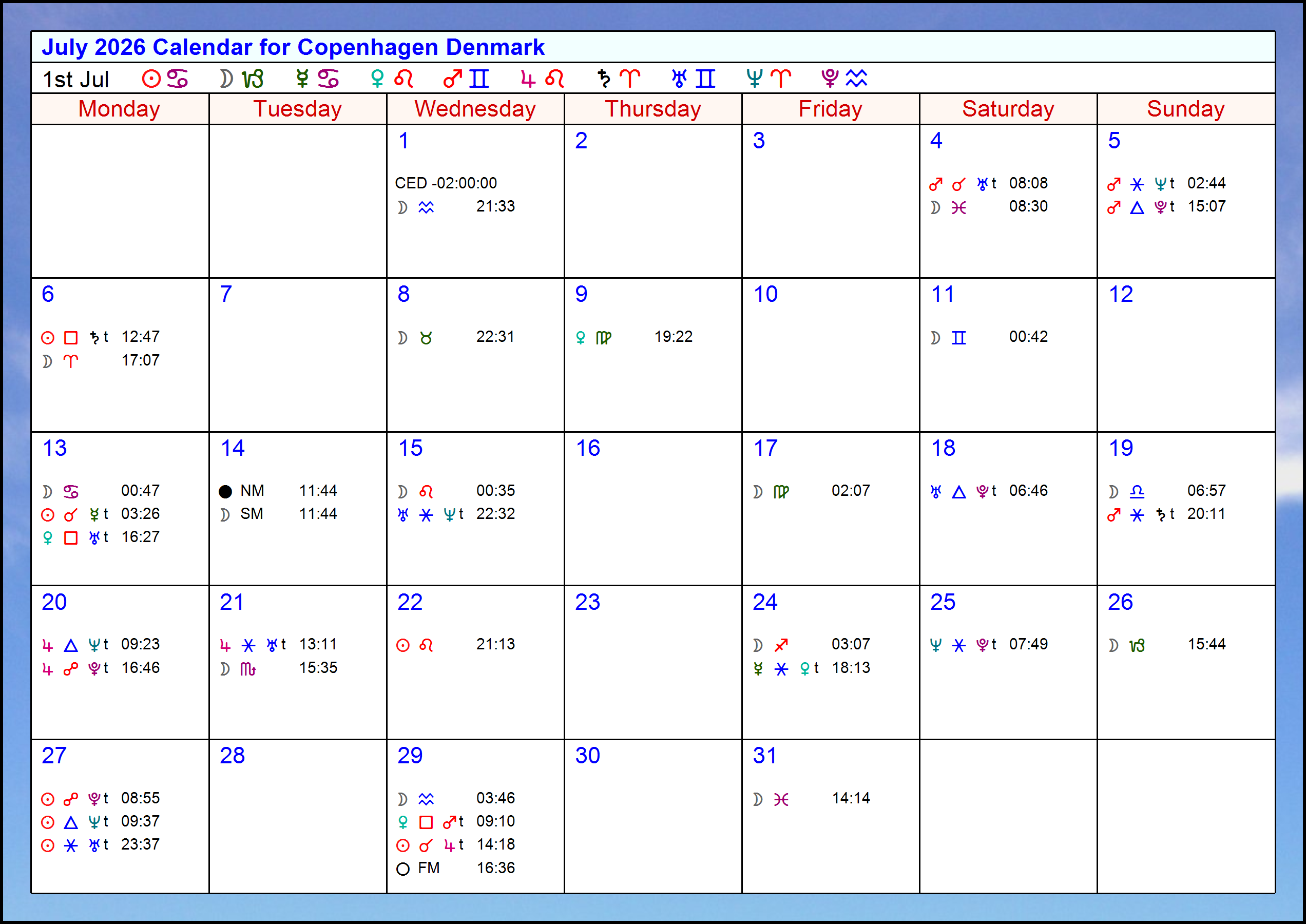Click the black New Moon circle on July 14
Viewport: 1306px width, 924px height.
[225, 492]
